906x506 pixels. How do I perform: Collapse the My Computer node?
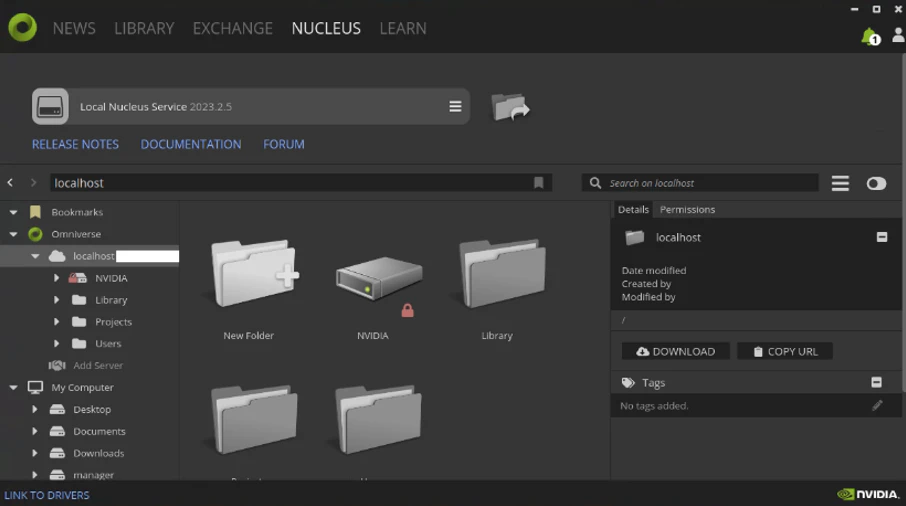point(13,388)
